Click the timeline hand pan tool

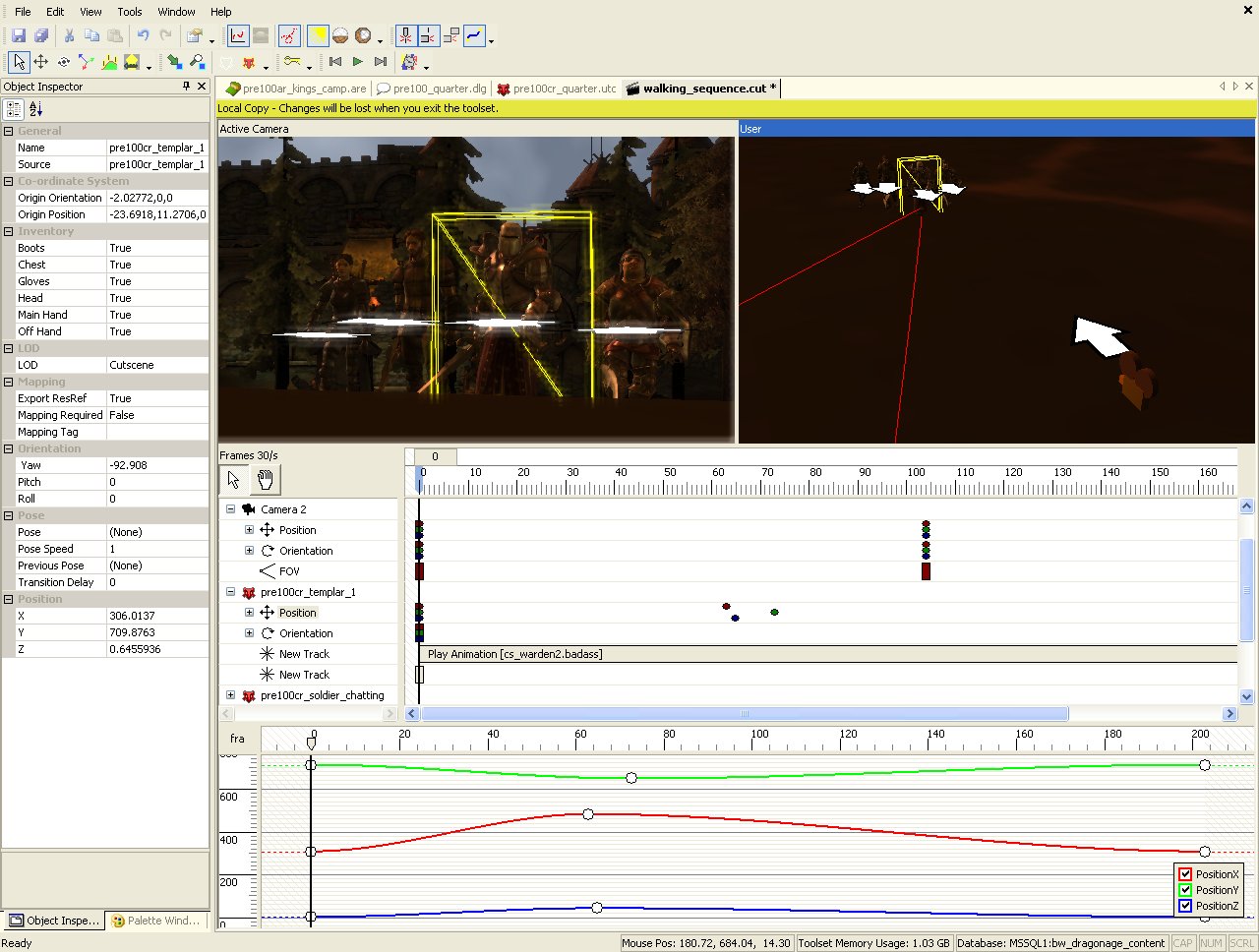pyautogui.click(x=265, y=480)
